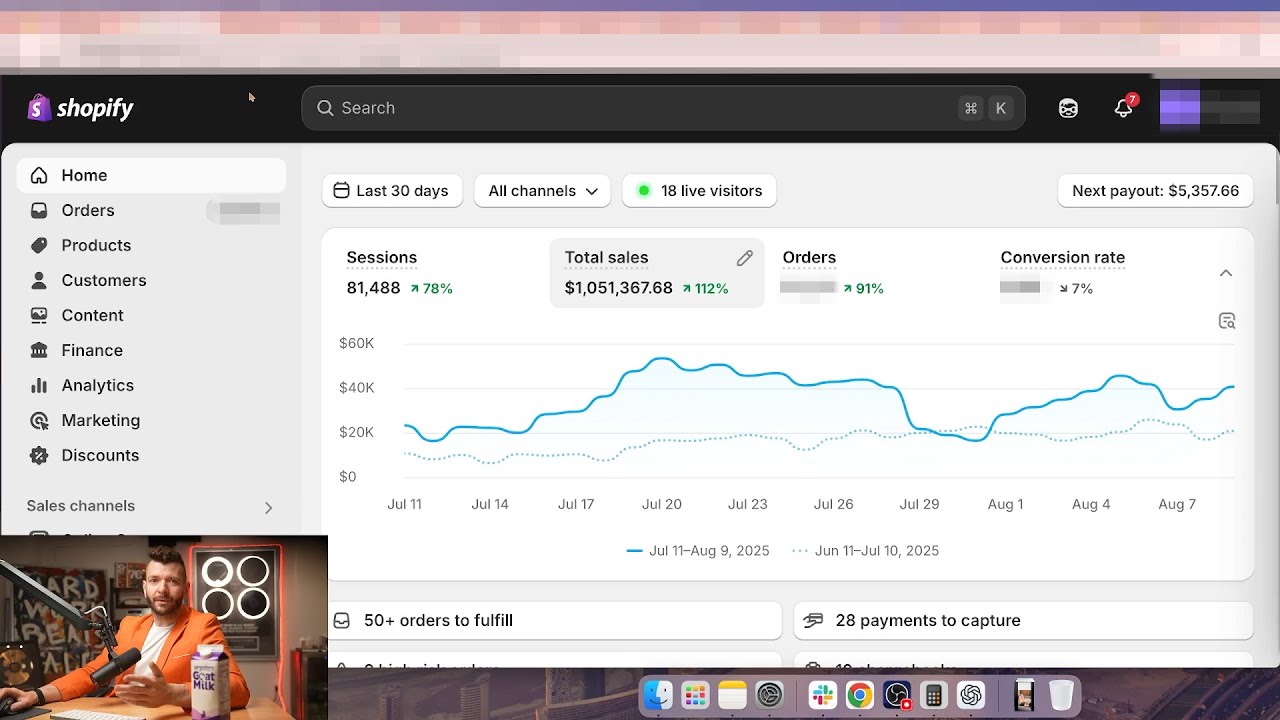View 18 live visitors

tap(699, 191)
